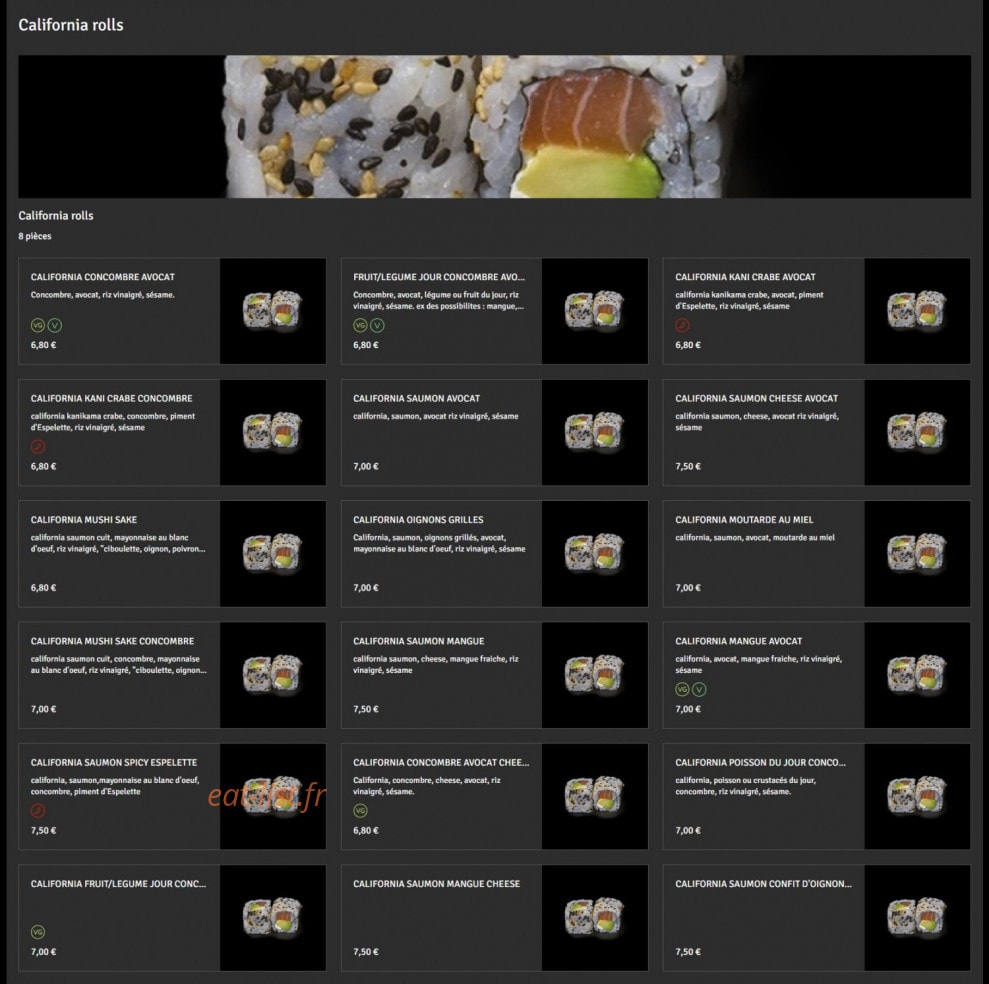The width and height of the screenshot is (989, 984).
Task: Open the California Mushi Sake Concombre thumbnail
Action: 272,675
